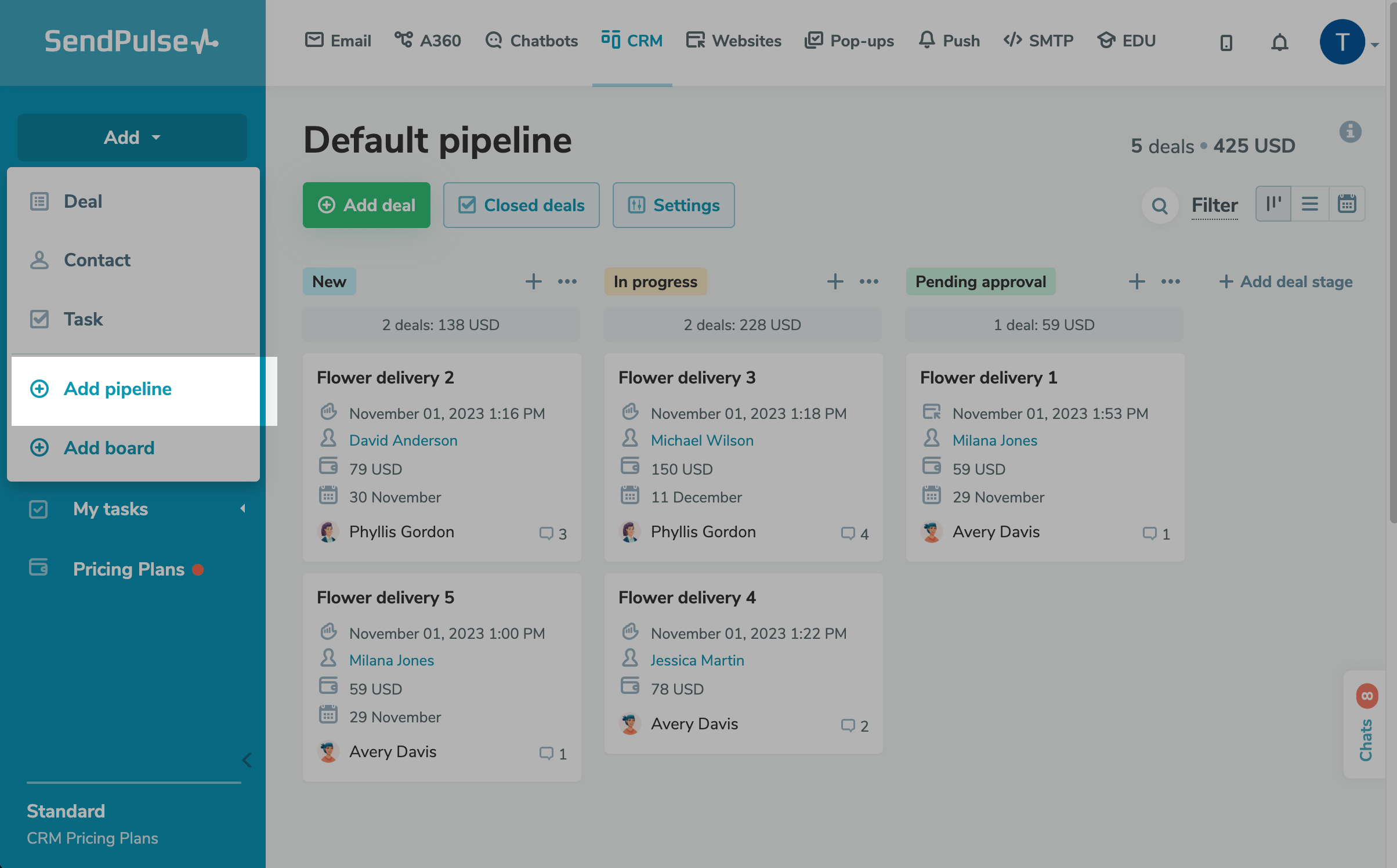The image size is (1397, 868).
Task: Click the green Add deal button
Action: coord(367,205)
